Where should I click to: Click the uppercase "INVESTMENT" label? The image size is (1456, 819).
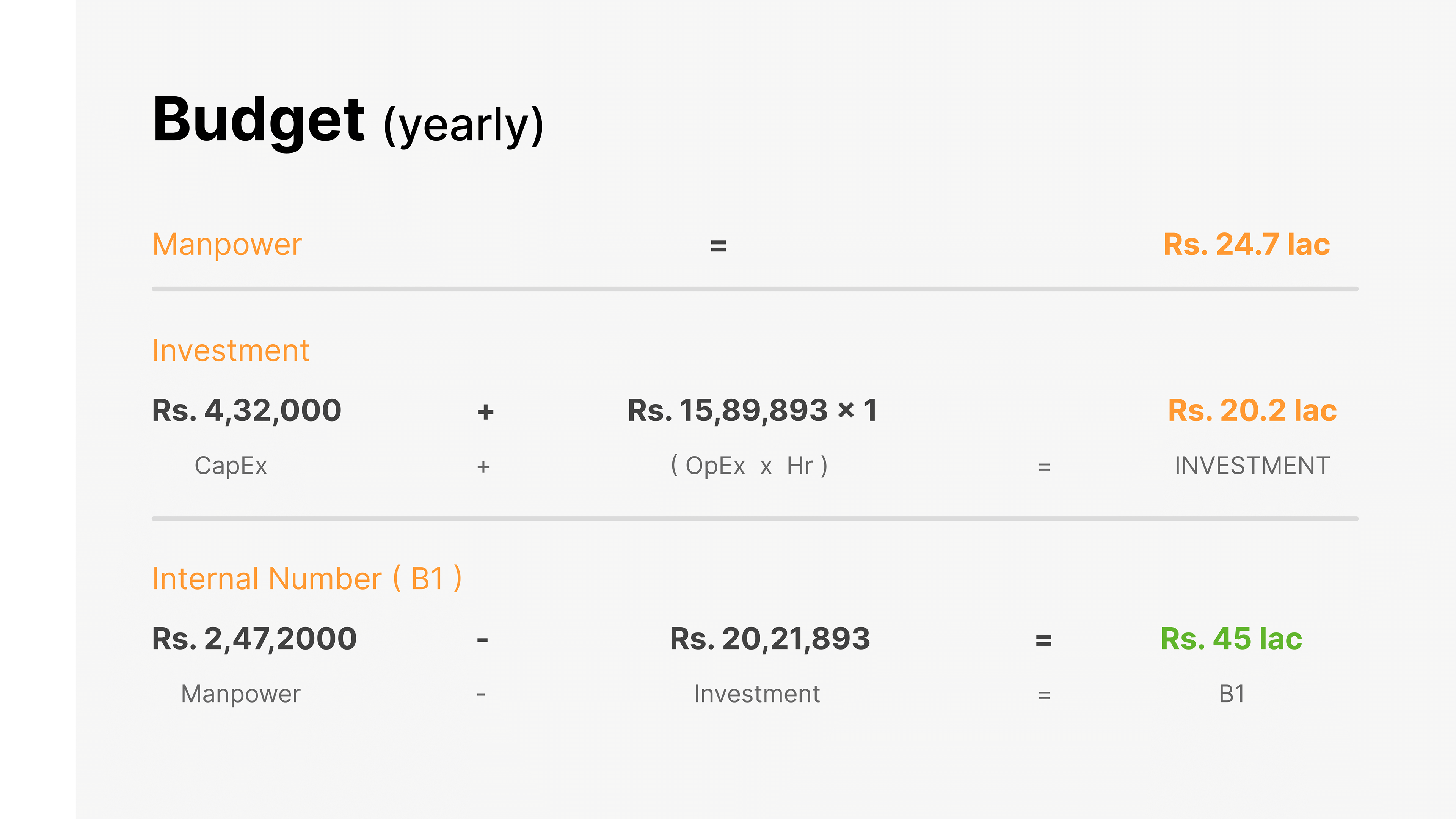point(1252,466)
